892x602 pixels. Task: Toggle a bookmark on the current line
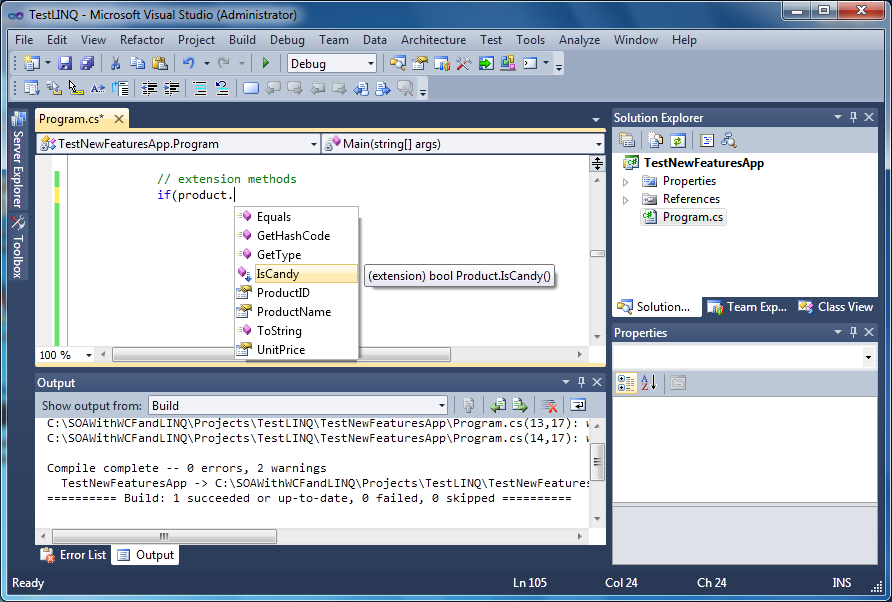point(250,88)
